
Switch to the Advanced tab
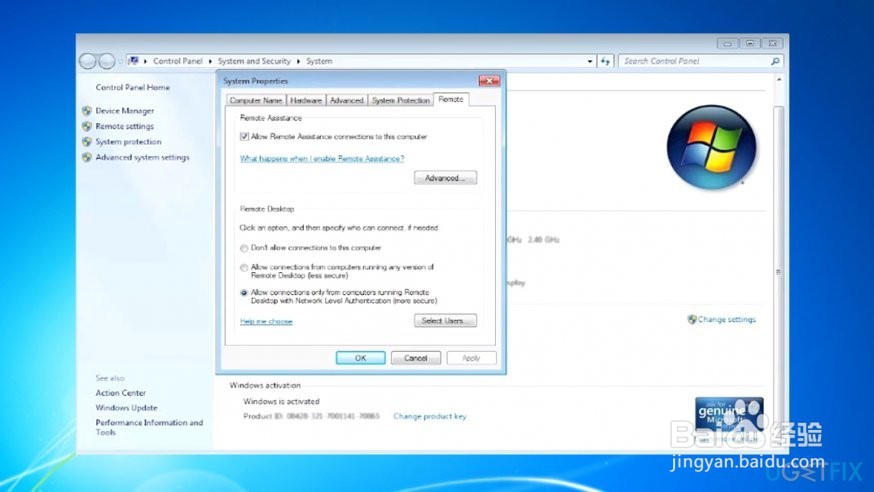(x=346, y=100)
